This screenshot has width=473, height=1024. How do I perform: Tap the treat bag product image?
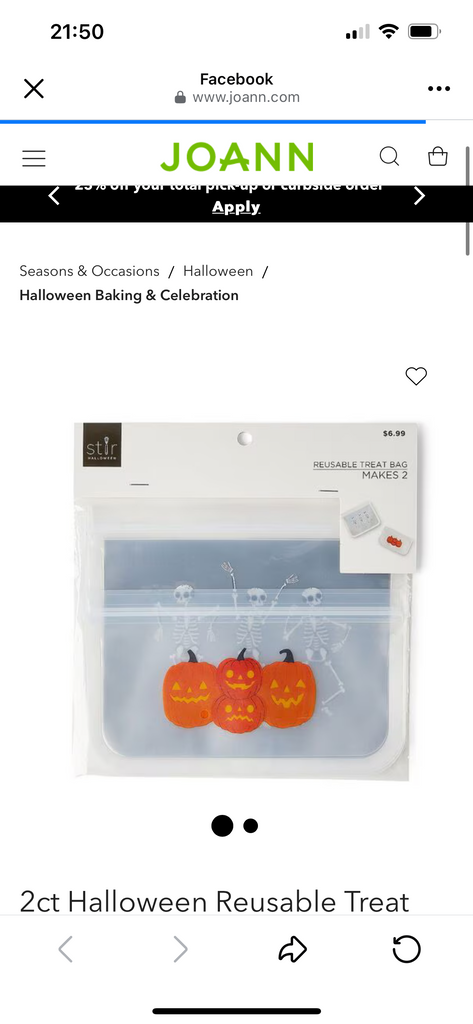click(x=246, y=601)
